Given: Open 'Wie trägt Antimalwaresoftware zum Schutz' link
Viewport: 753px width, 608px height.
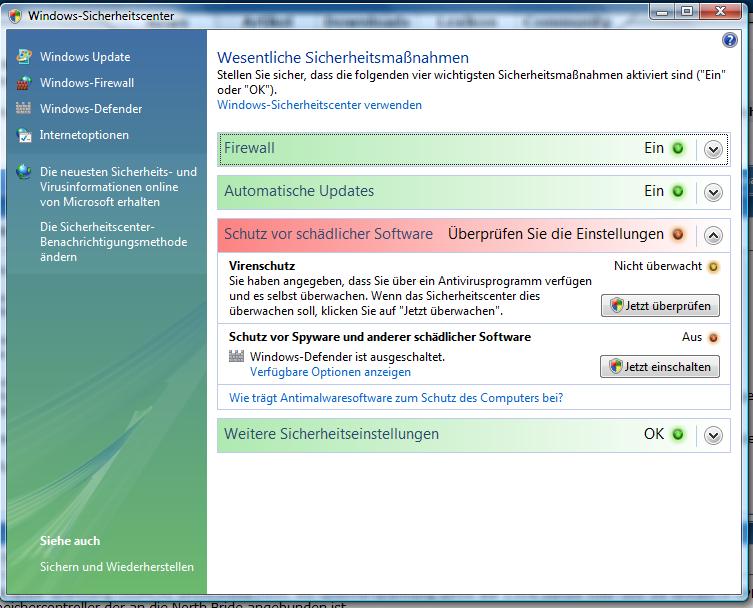Looking at the screenshot, I should [396, 398].
